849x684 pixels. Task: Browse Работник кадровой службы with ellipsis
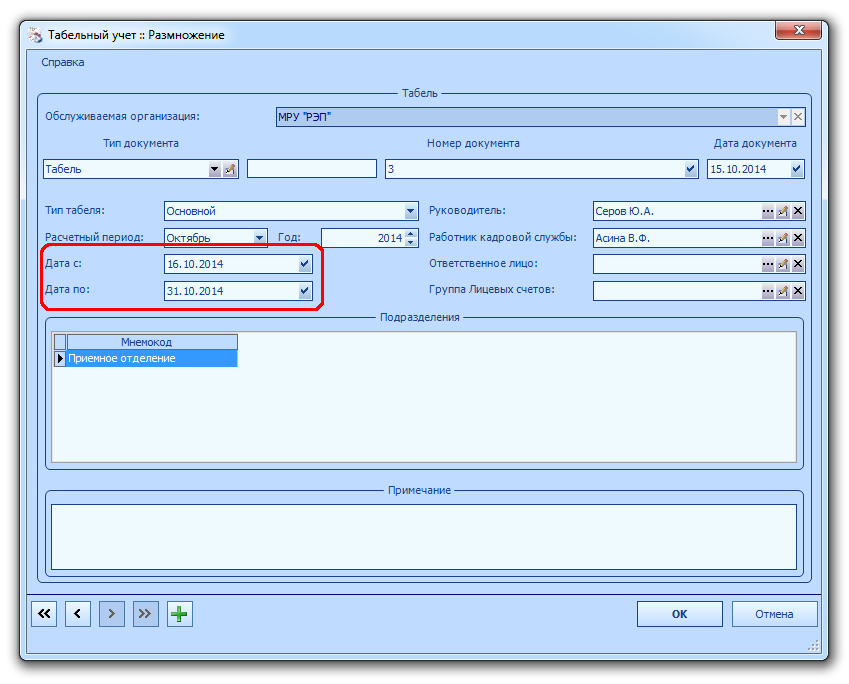coord(768,238)
